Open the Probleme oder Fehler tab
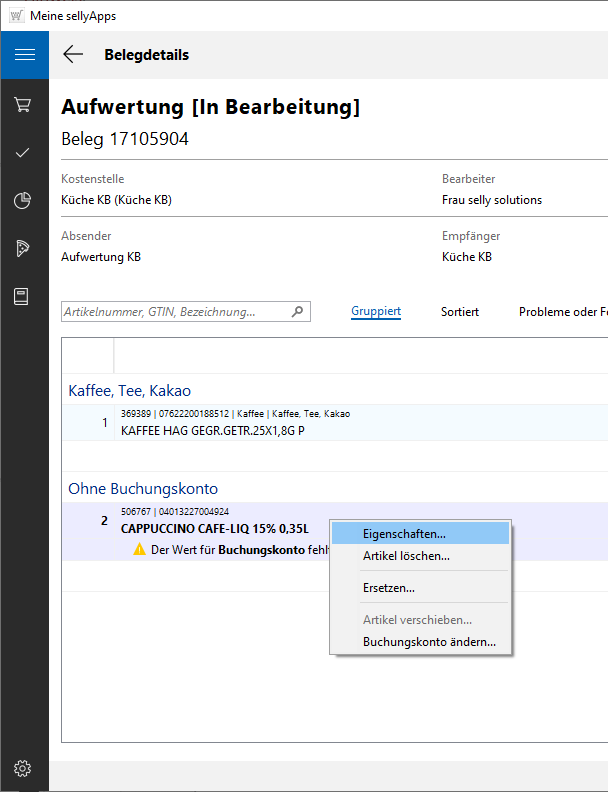 point(562,312)
